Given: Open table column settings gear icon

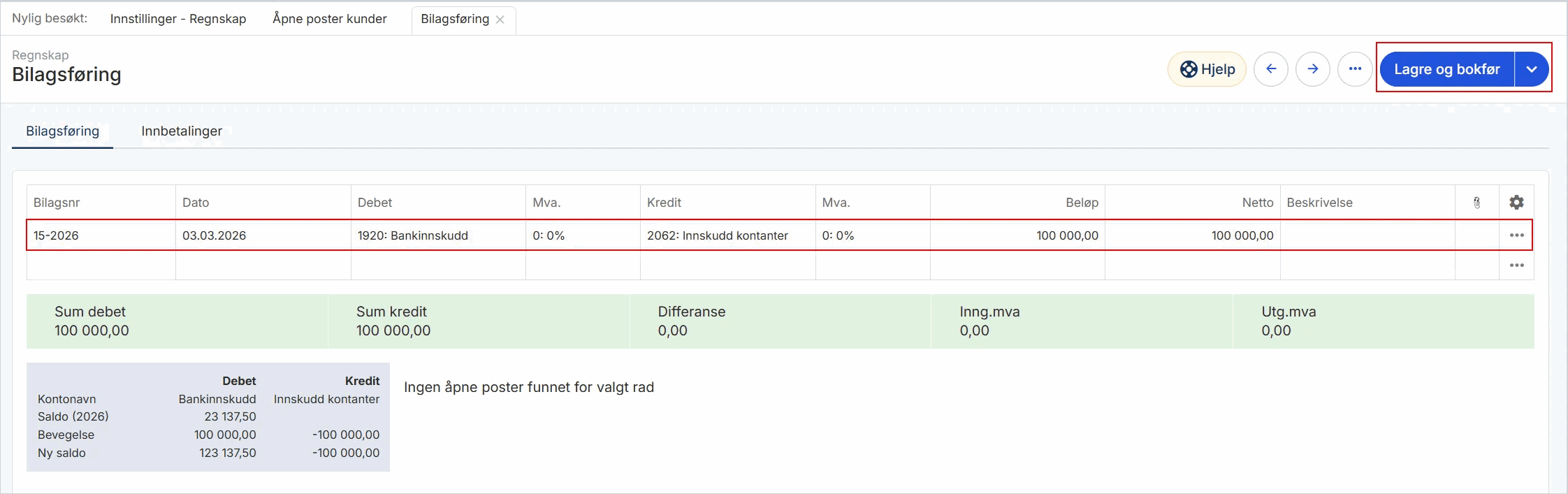Looking at the screenshot, I should (1516, 203).
